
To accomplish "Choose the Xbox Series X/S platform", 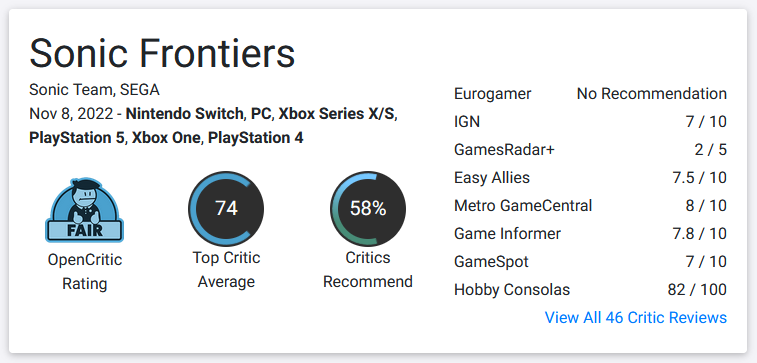I will click(336, 114).
